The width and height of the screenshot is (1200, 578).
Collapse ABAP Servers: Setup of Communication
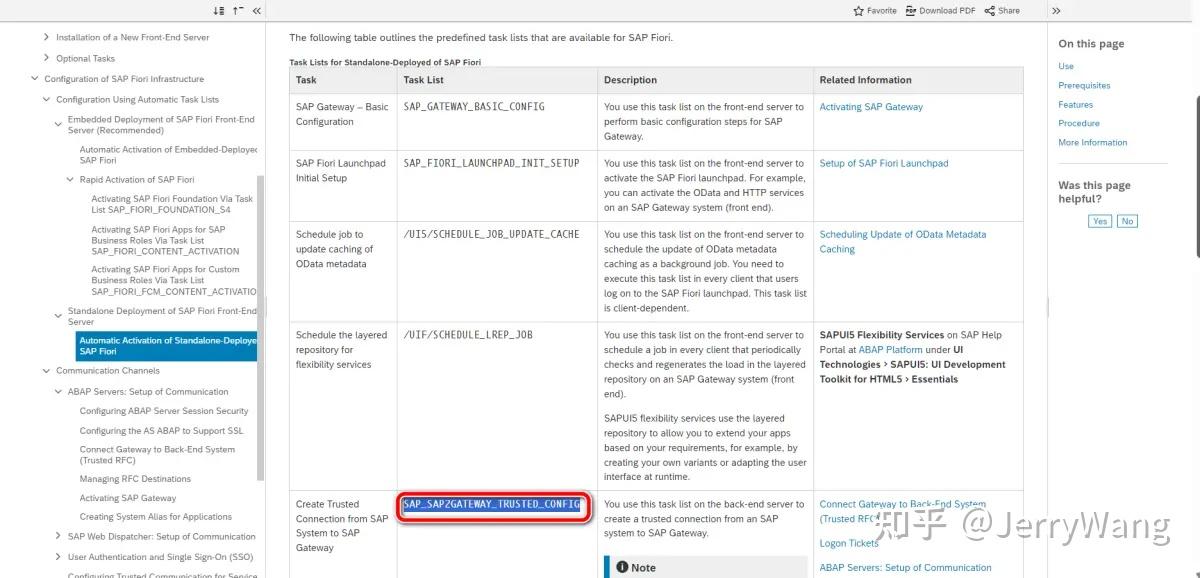[58, 392]
